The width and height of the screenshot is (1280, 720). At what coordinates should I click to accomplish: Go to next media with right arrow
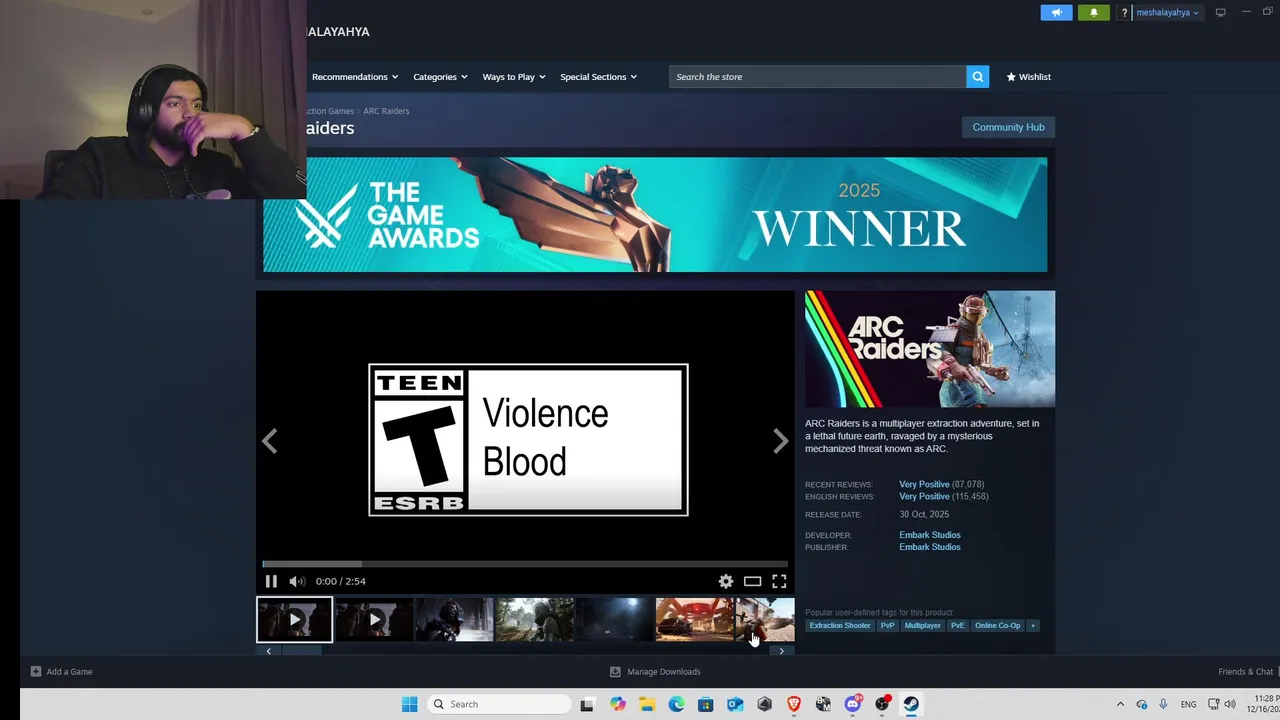(x=780, y=441)
